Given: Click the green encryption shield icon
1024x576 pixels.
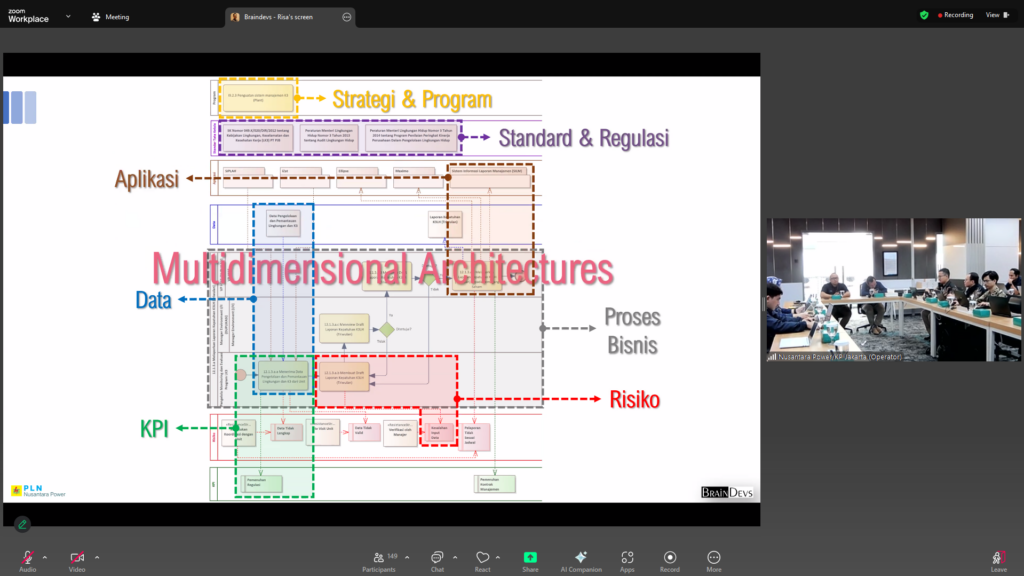Looking at the screenshot, I should pos(924,15).
